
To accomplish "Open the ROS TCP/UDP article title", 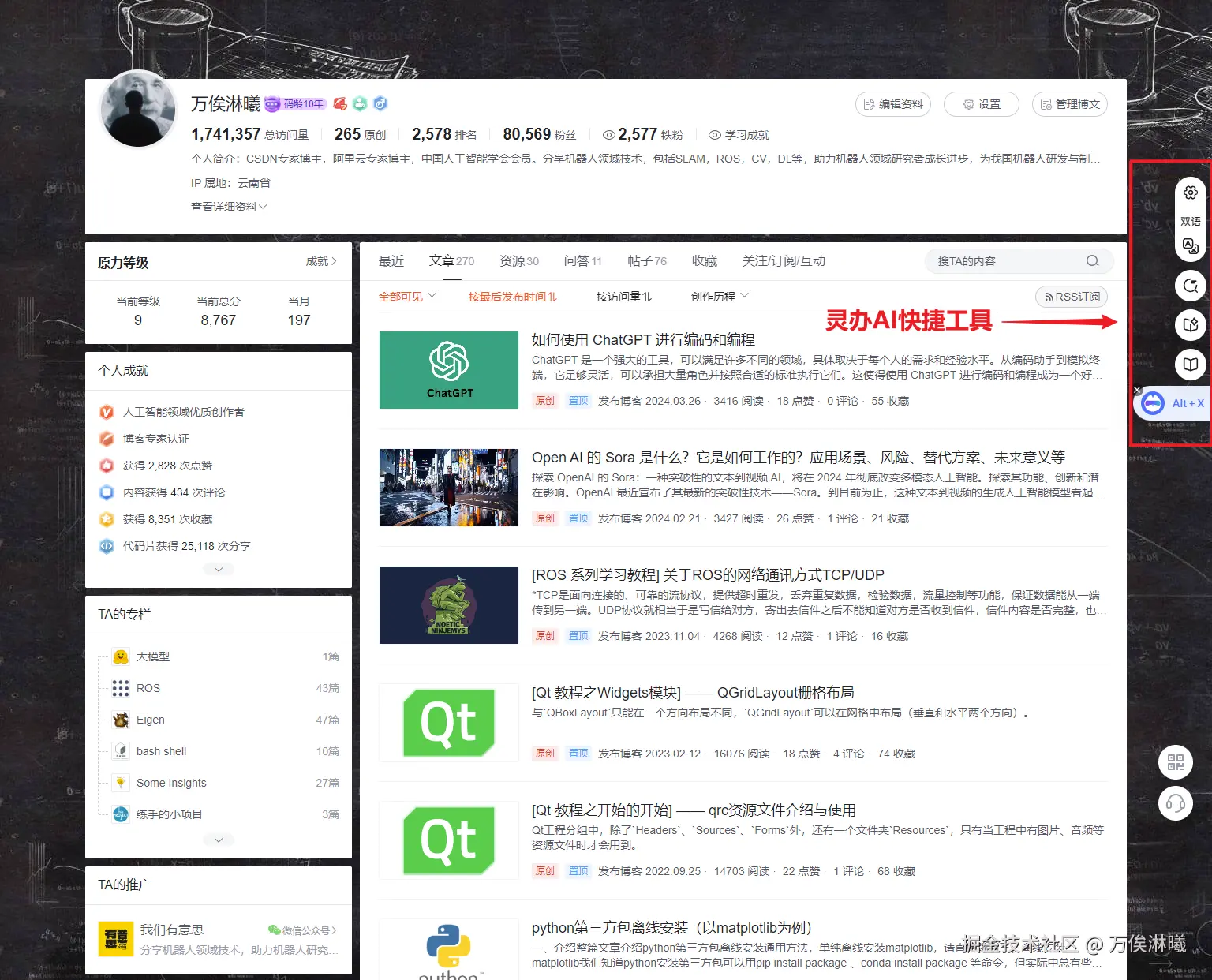I will (708, 575).
